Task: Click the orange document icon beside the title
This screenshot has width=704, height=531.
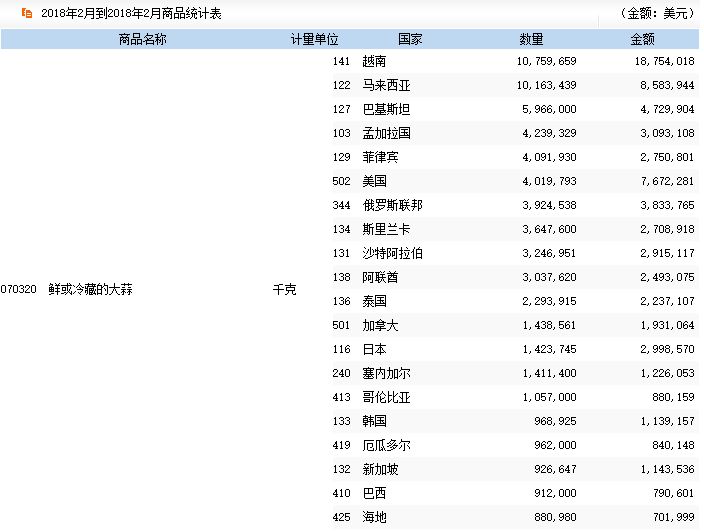Action: click(27, 13)
